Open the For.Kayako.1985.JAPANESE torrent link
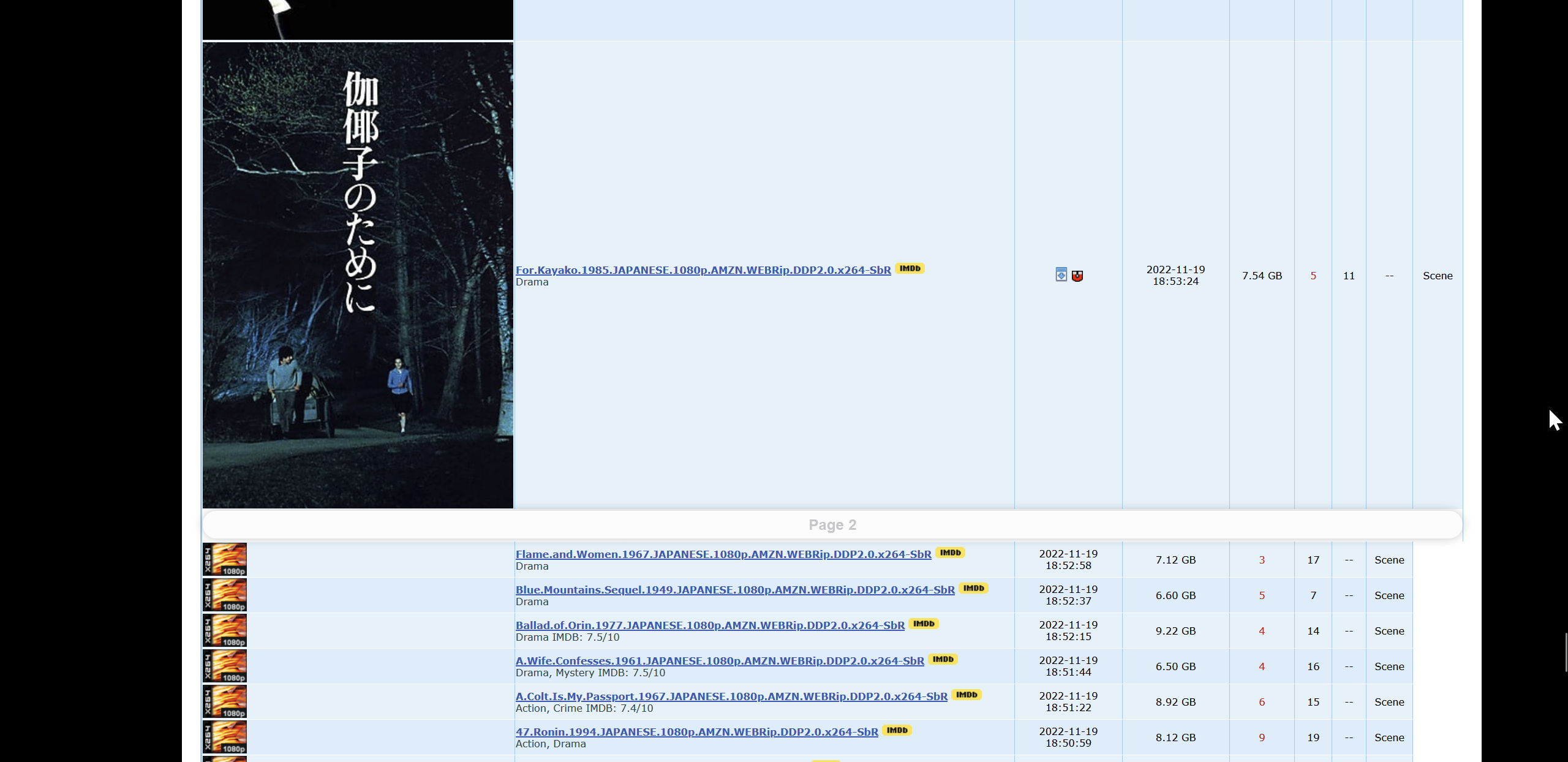The width and height of the screenshot is (1568, 762). (703, 270)
